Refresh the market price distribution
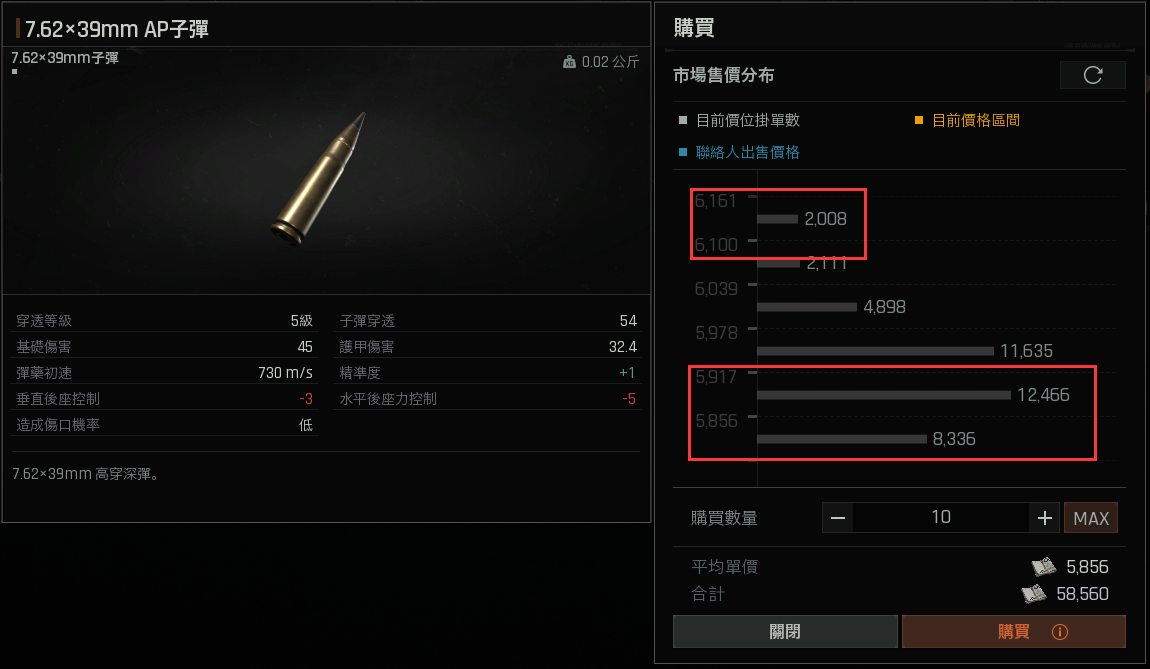 (1092, 75)
